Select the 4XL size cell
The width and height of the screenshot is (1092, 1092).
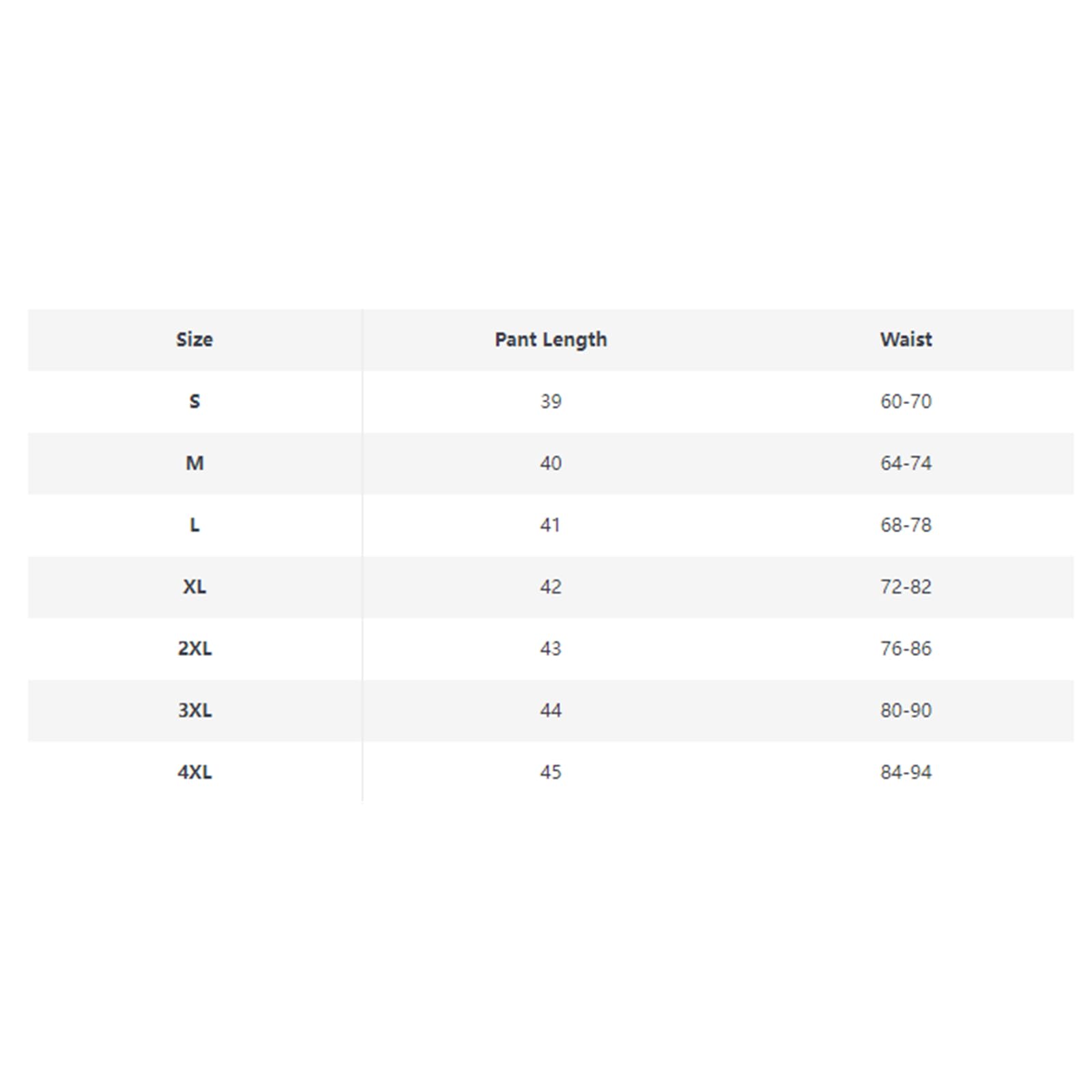[x=195, y=772]
